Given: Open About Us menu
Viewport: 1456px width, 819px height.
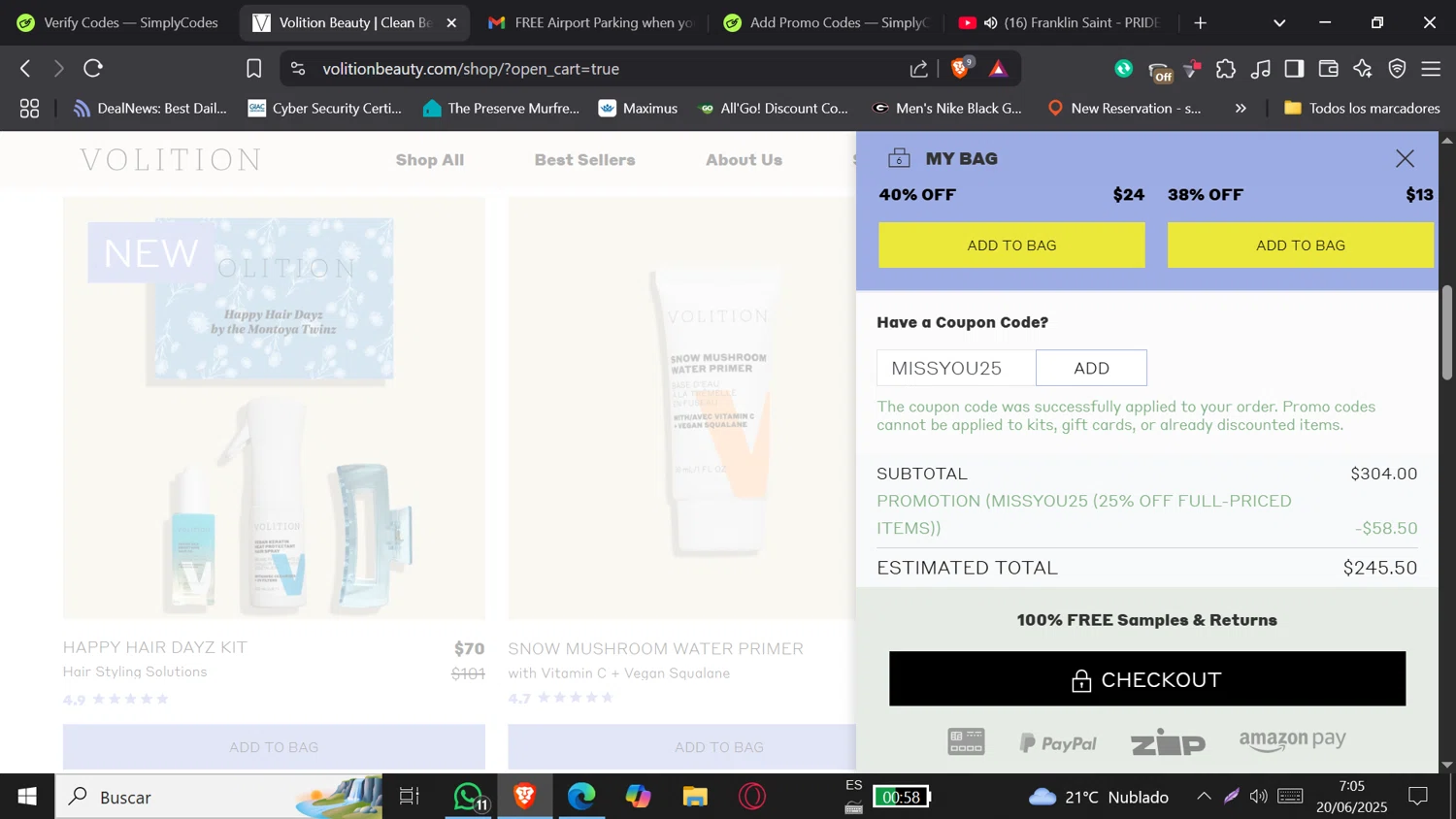Looking at the screenshot, I should 744,160.
